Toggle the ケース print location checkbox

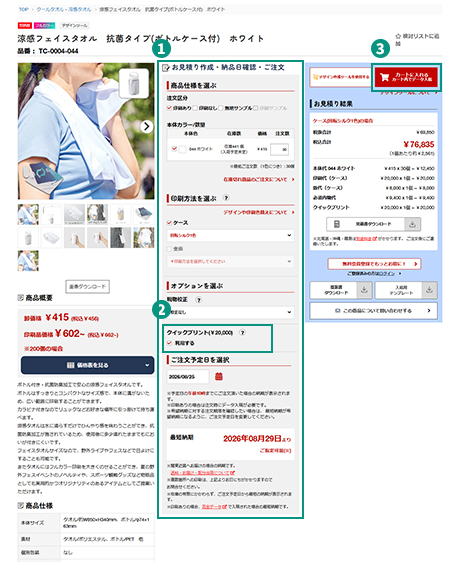click(x=169, y=223)
